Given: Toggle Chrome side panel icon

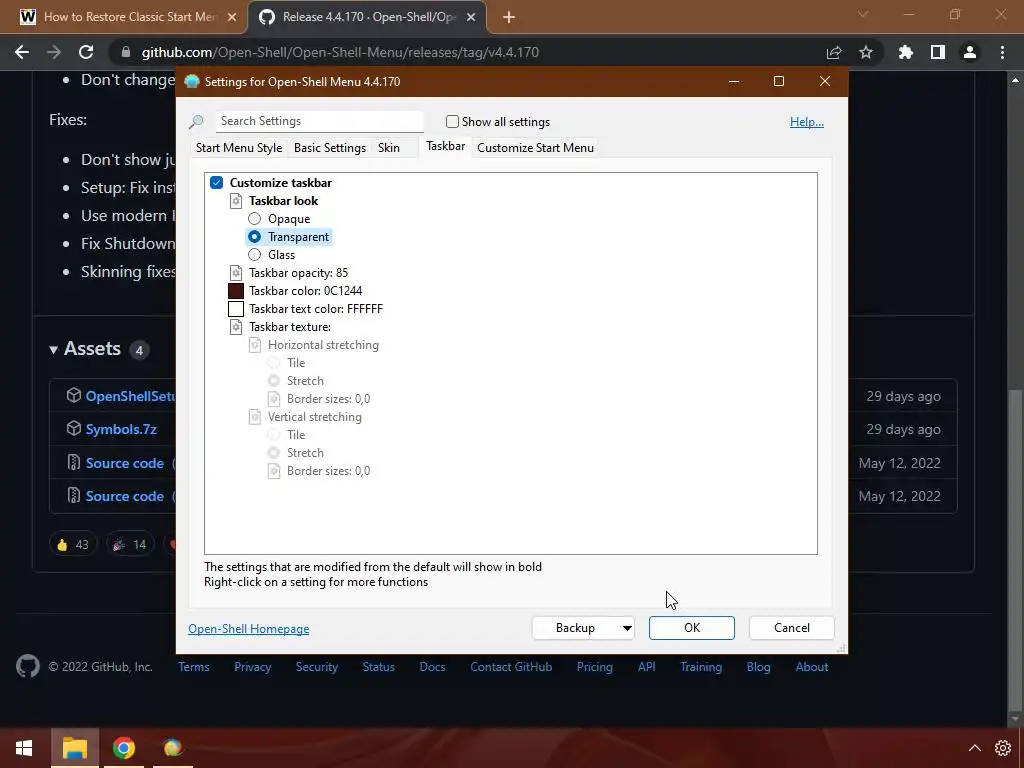Looking at the screenshot, I should [938, 52].
